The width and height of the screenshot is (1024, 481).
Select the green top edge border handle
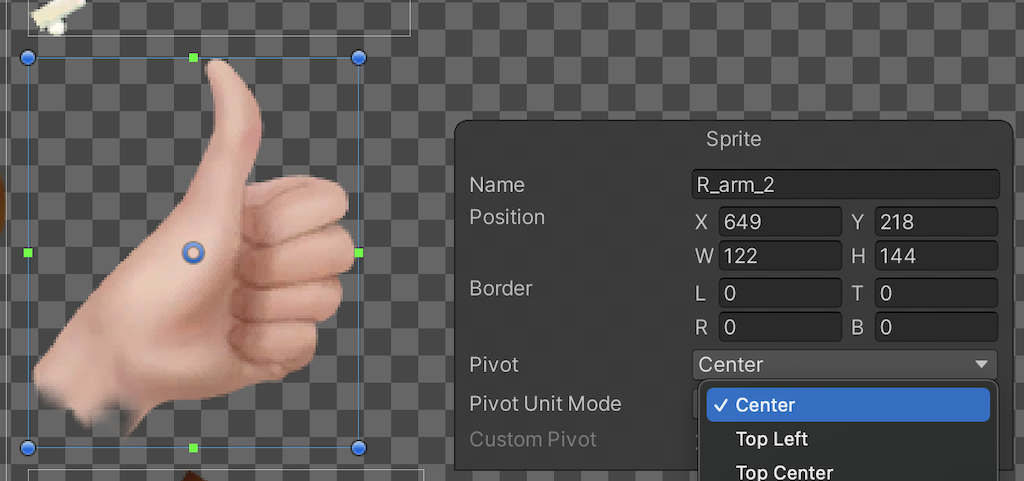[x=193, y=58]
